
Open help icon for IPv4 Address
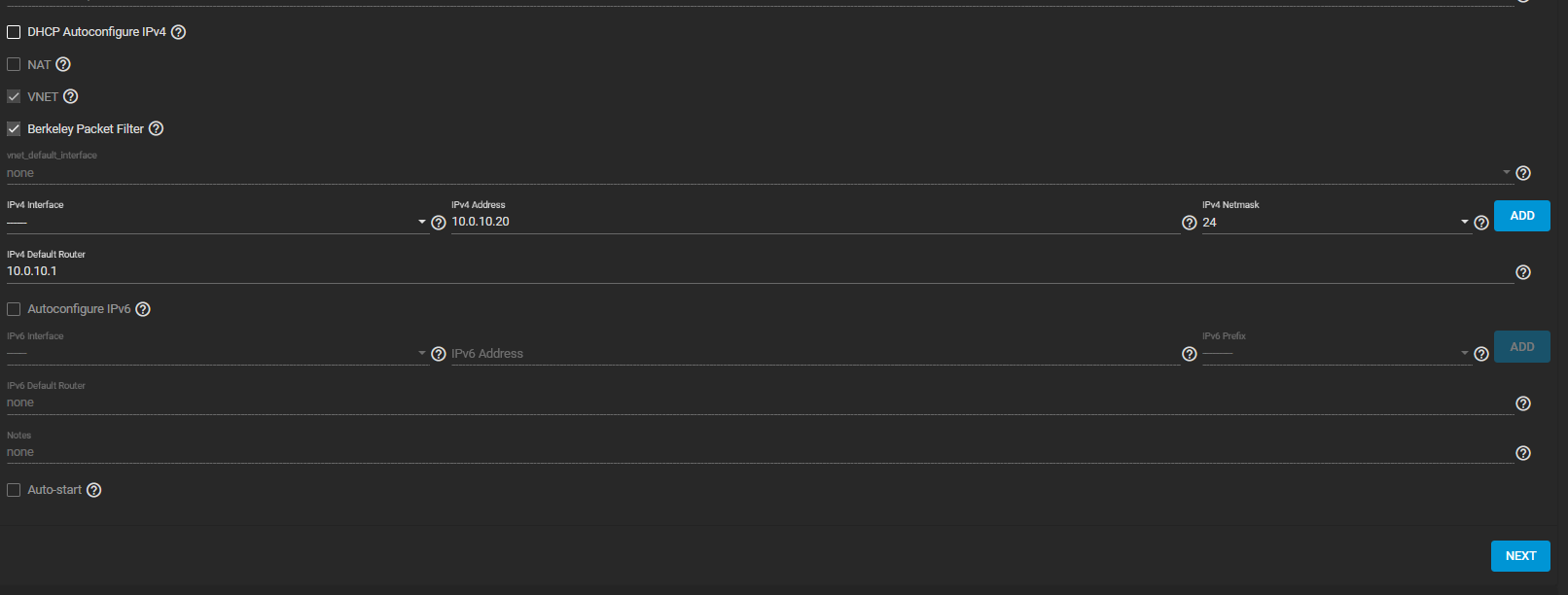[x=1189, y=223]
